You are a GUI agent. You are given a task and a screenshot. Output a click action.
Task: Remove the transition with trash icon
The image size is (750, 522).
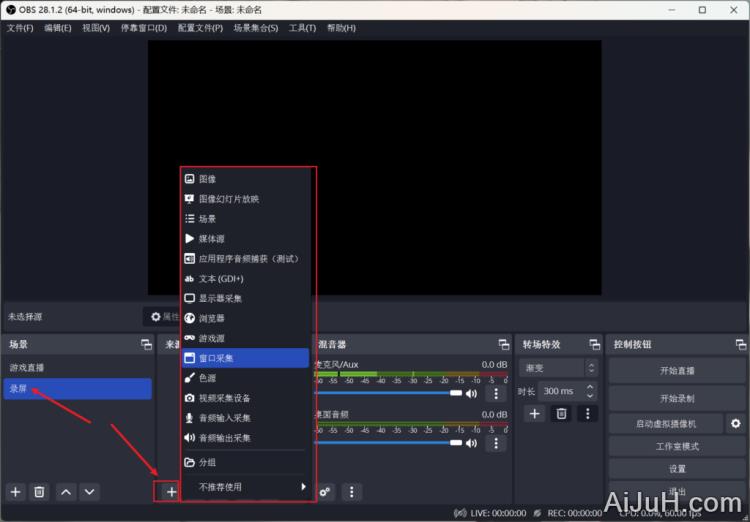tap(561, 413)
